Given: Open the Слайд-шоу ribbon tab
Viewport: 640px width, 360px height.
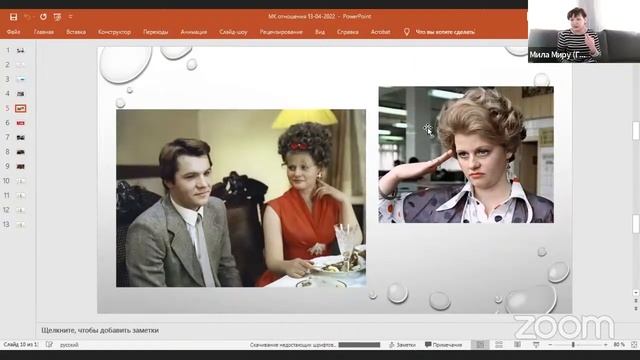Looking at the screenshot, I should [x=233, y=32].
